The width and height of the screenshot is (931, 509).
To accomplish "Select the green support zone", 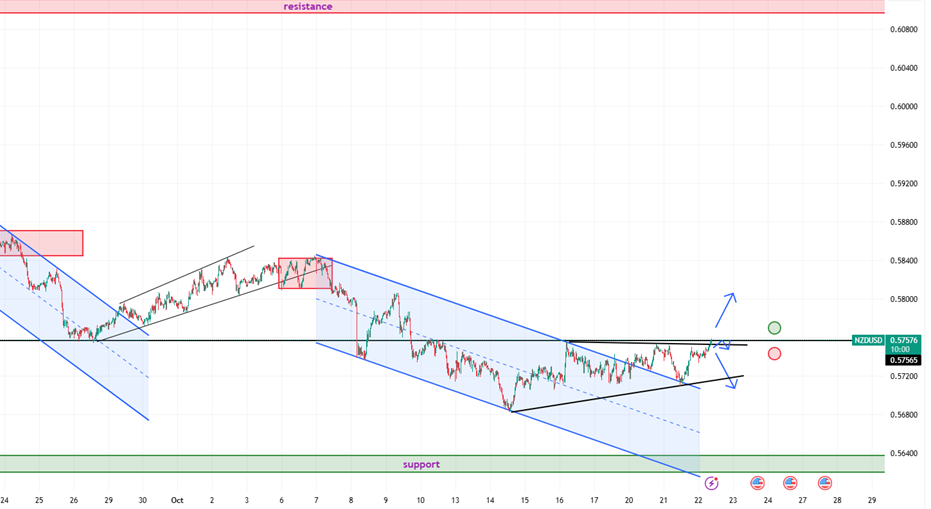I will pos(440,464).
